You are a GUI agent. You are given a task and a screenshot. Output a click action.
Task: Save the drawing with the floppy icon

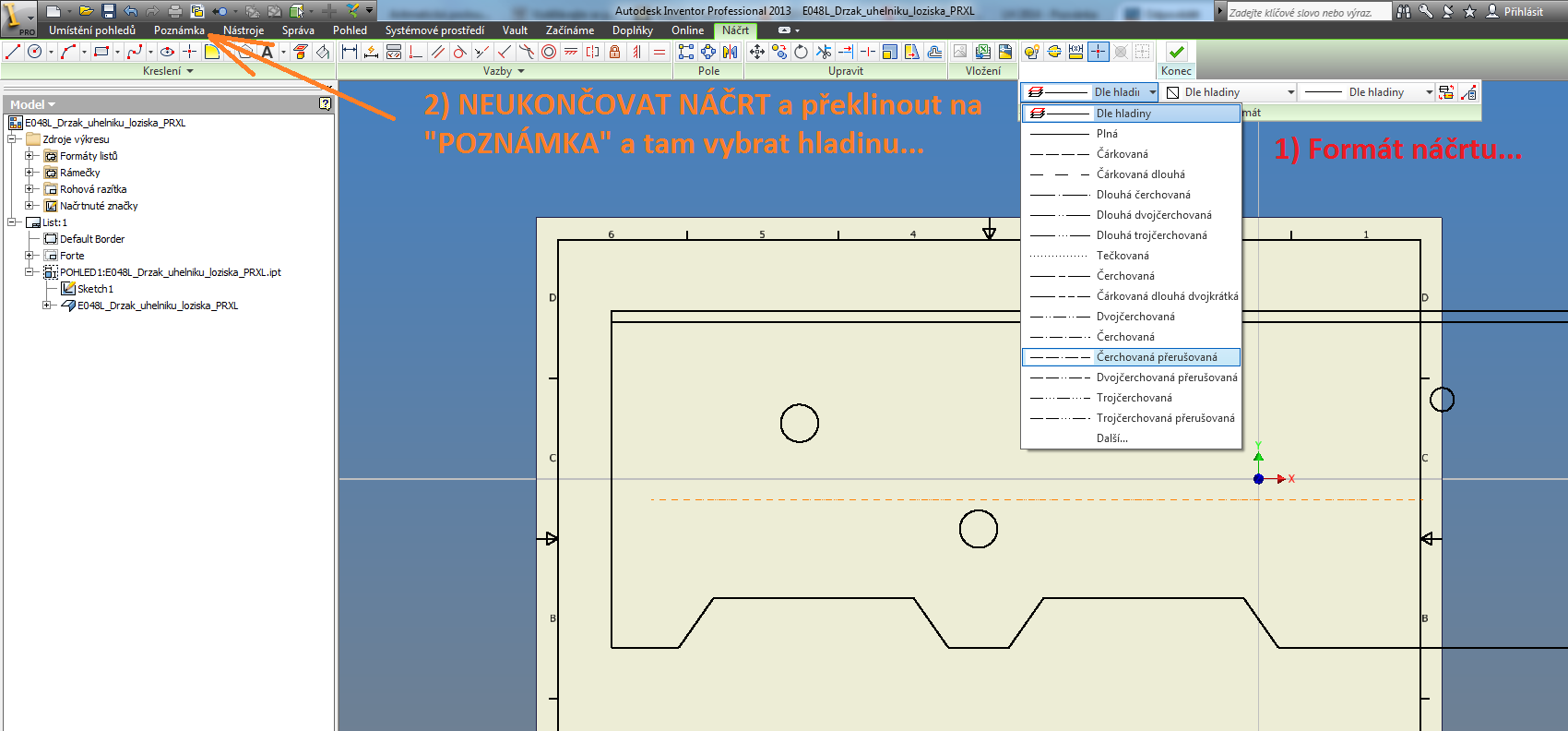tap(108, 10)
